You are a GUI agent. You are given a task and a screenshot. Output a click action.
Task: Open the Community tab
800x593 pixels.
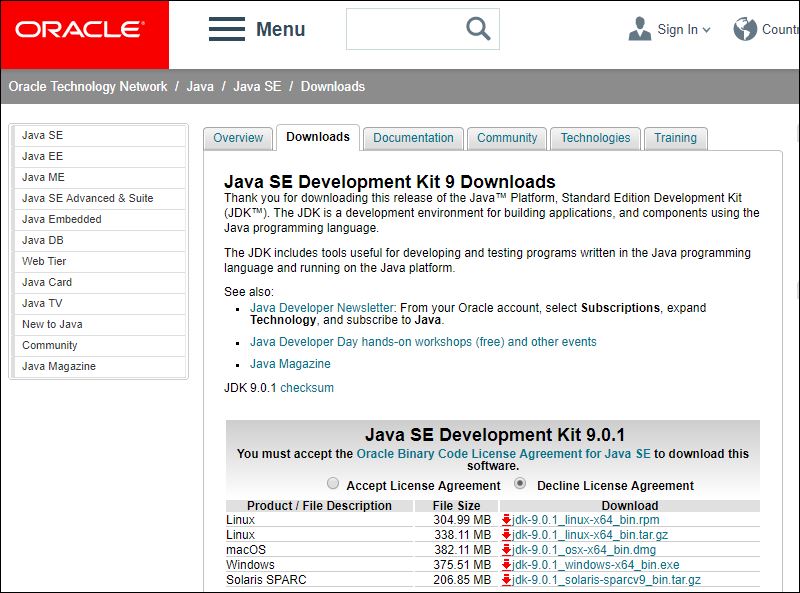tap(507, 138)
